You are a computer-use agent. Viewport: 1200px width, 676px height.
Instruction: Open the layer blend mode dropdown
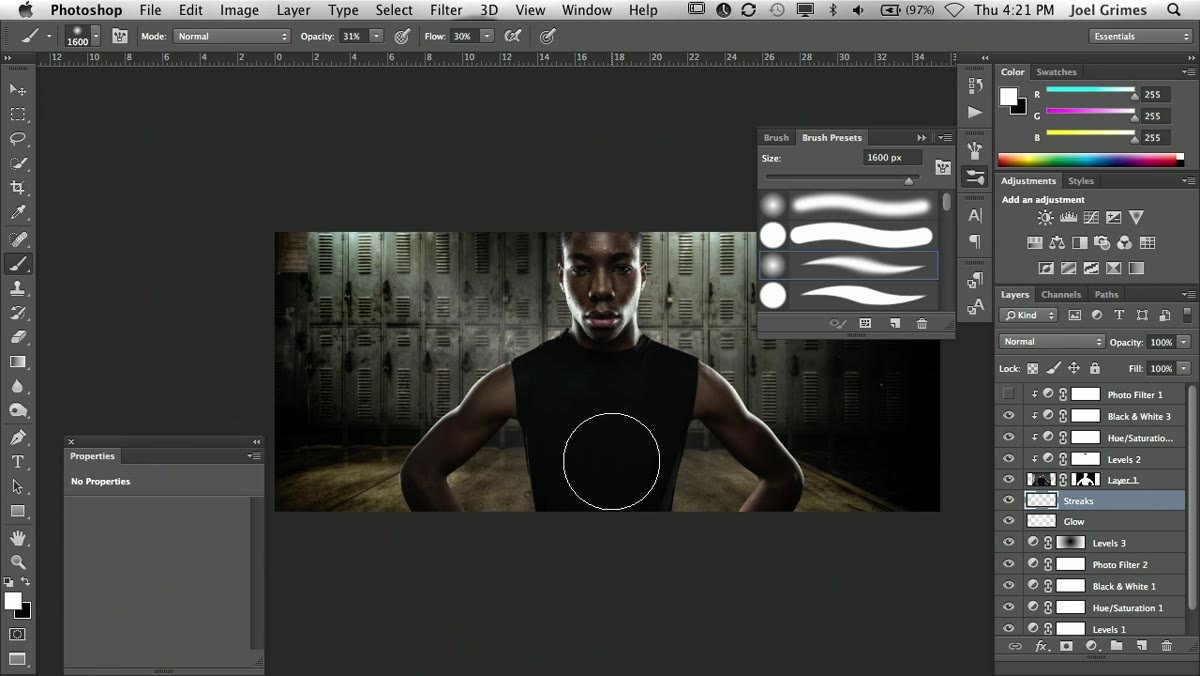(1051, 342)
